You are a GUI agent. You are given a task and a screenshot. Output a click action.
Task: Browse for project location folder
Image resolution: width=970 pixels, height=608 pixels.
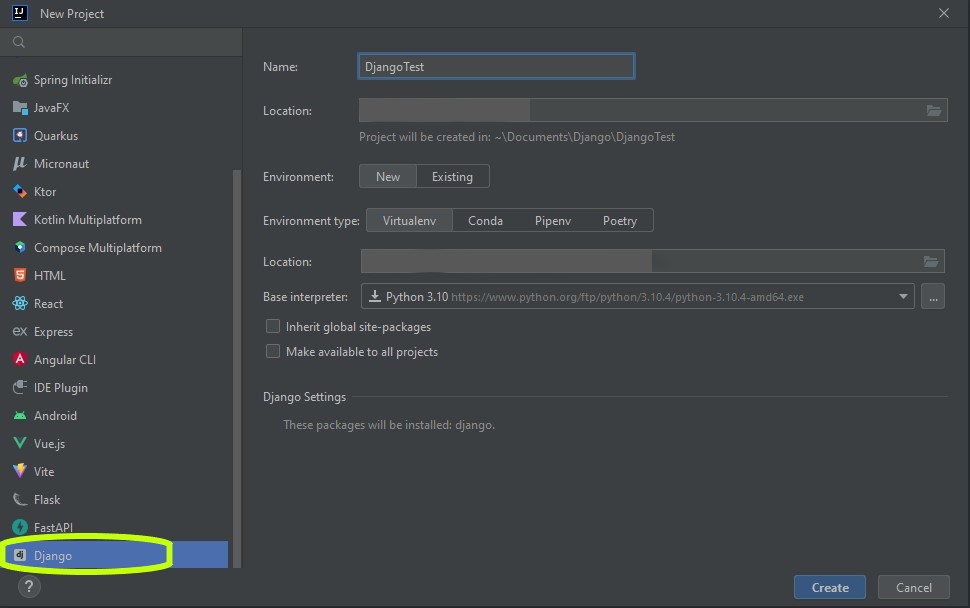pyautogui.click(x=934, y=111)
